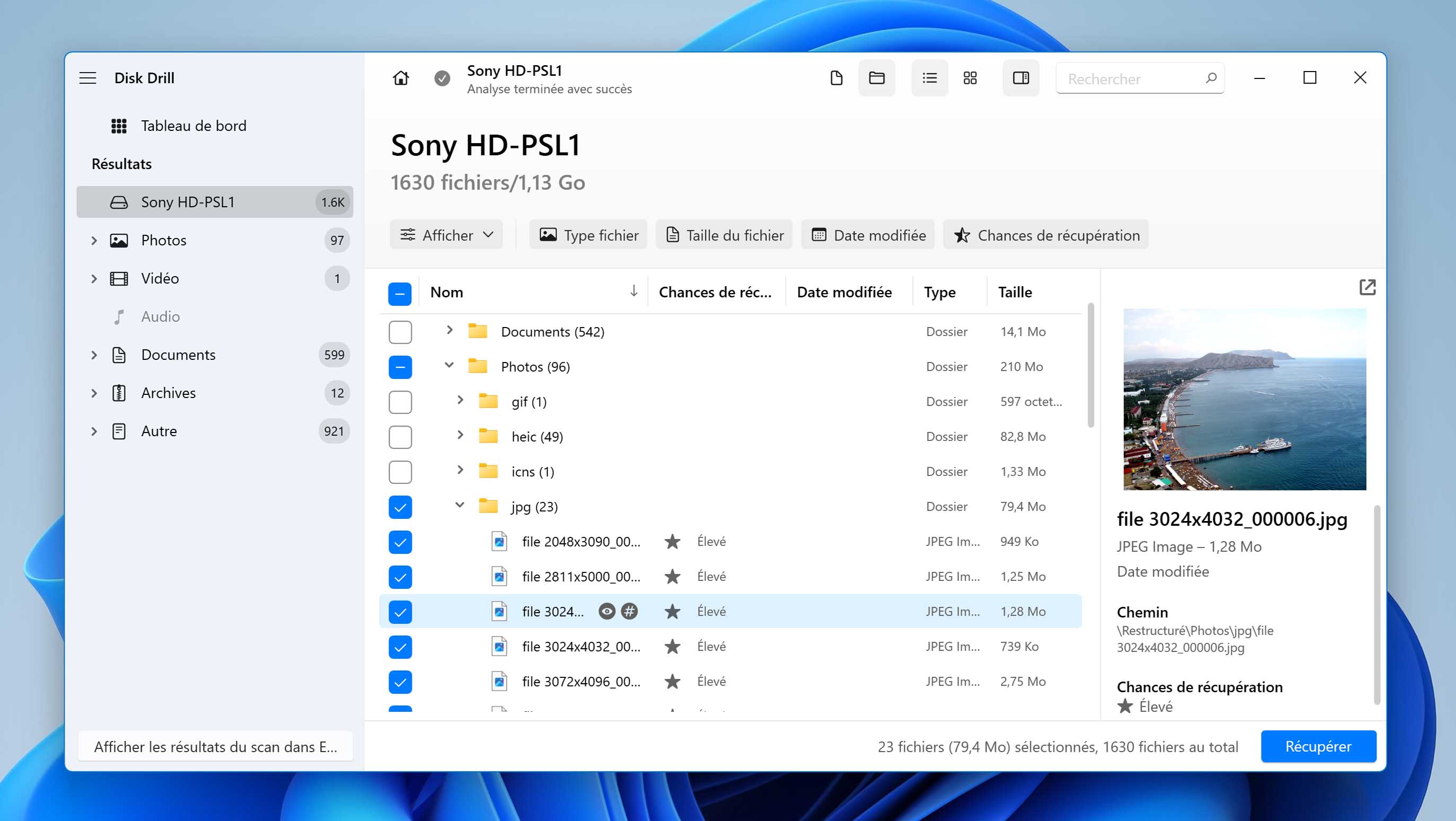1456x821 pixels.
Task: Expand Archives category in sidebar
Action: [x=94, y=393]
